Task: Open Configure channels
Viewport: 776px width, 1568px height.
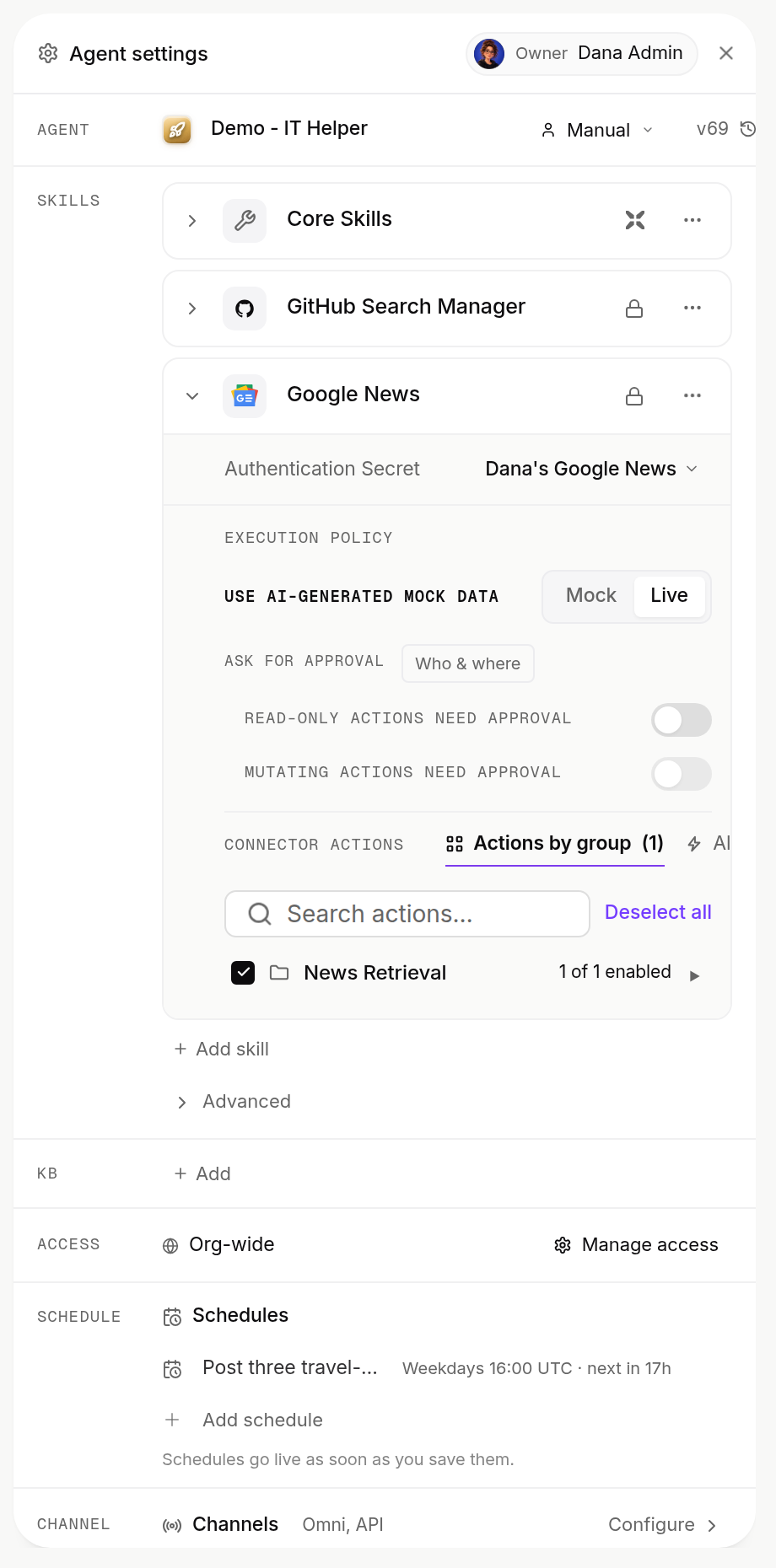Action: click(x=663, y=1525)
